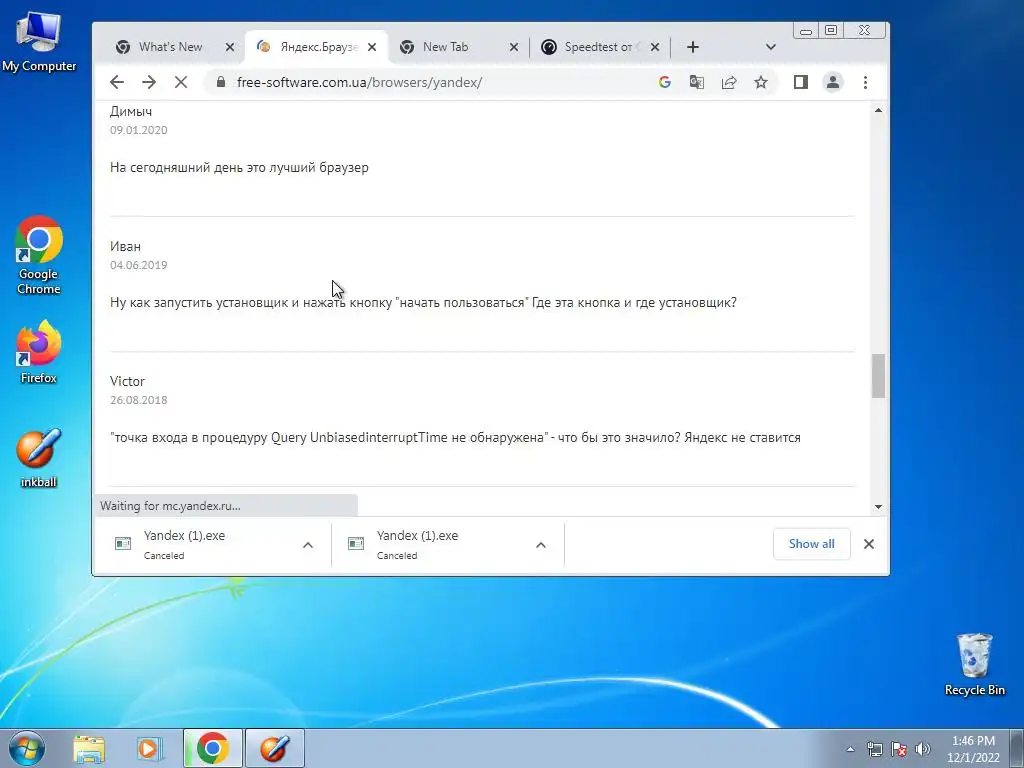Click Show all downloads button
This screenshot has height=768, width=1024.
click(812, 543)
